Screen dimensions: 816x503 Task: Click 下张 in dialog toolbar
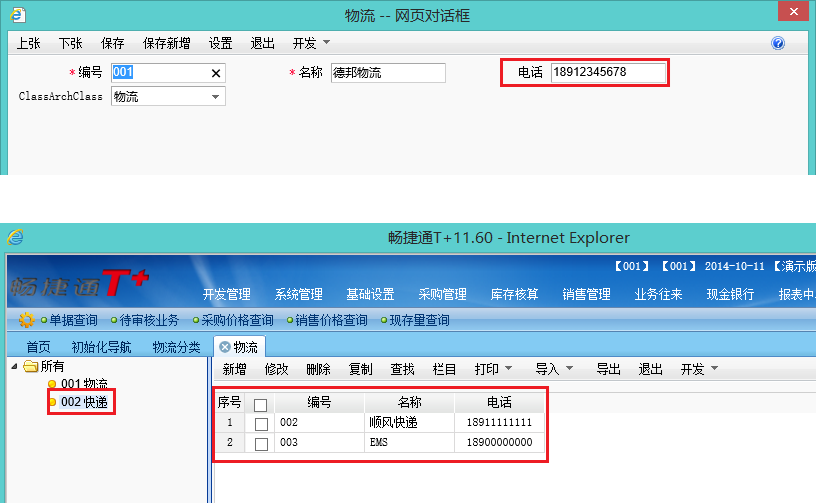pos(70,43)
